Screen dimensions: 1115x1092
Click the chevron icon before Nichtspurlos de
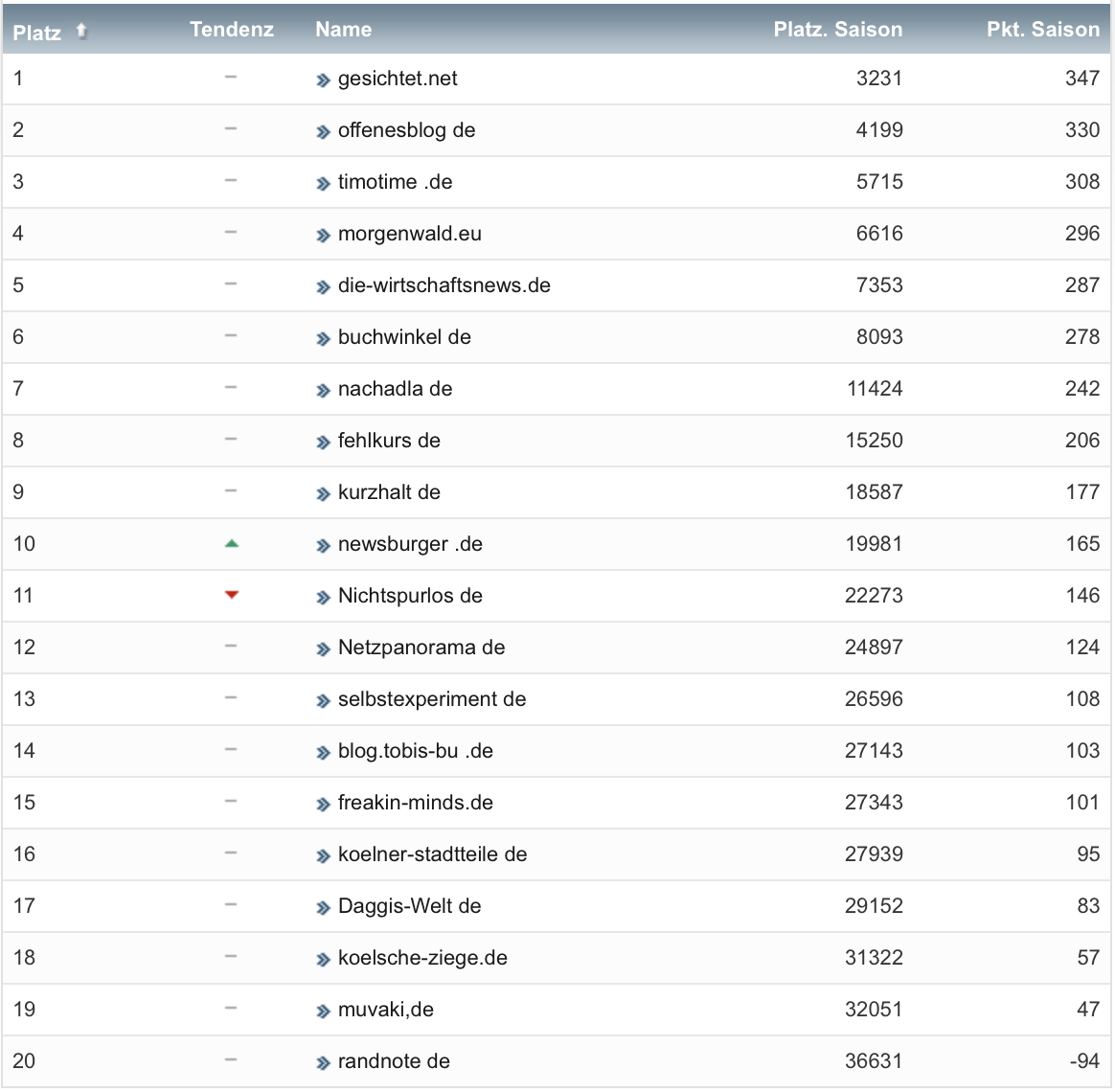click(x=324, y=598)
